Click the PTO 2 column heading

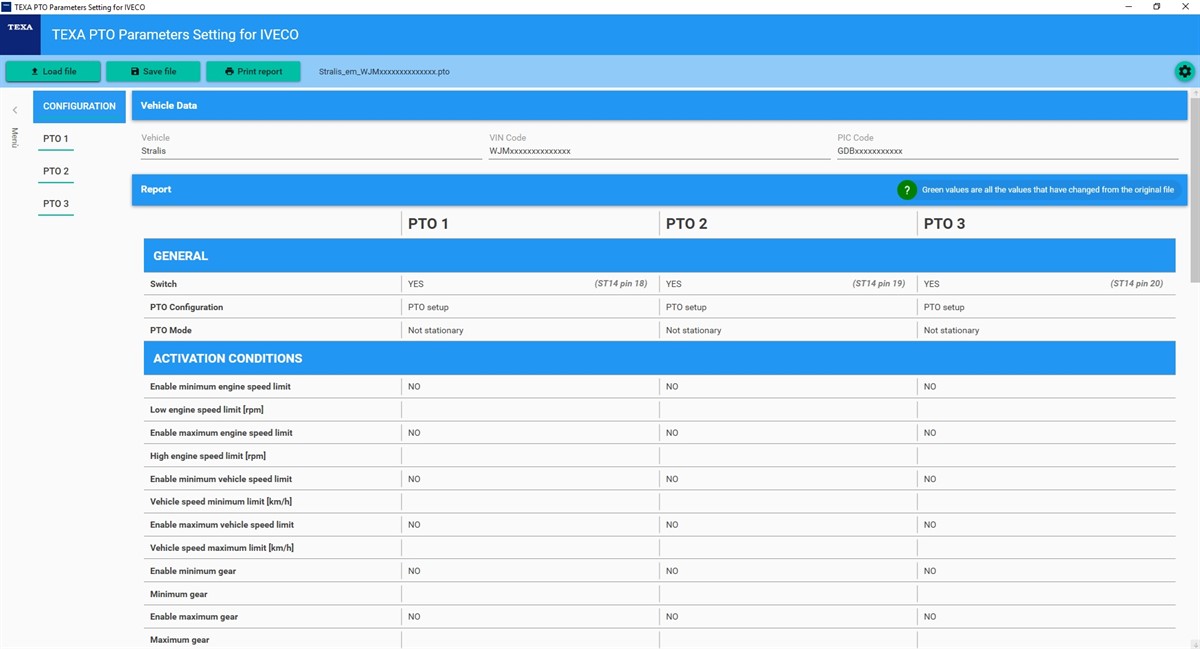click(x=686, y=224)
